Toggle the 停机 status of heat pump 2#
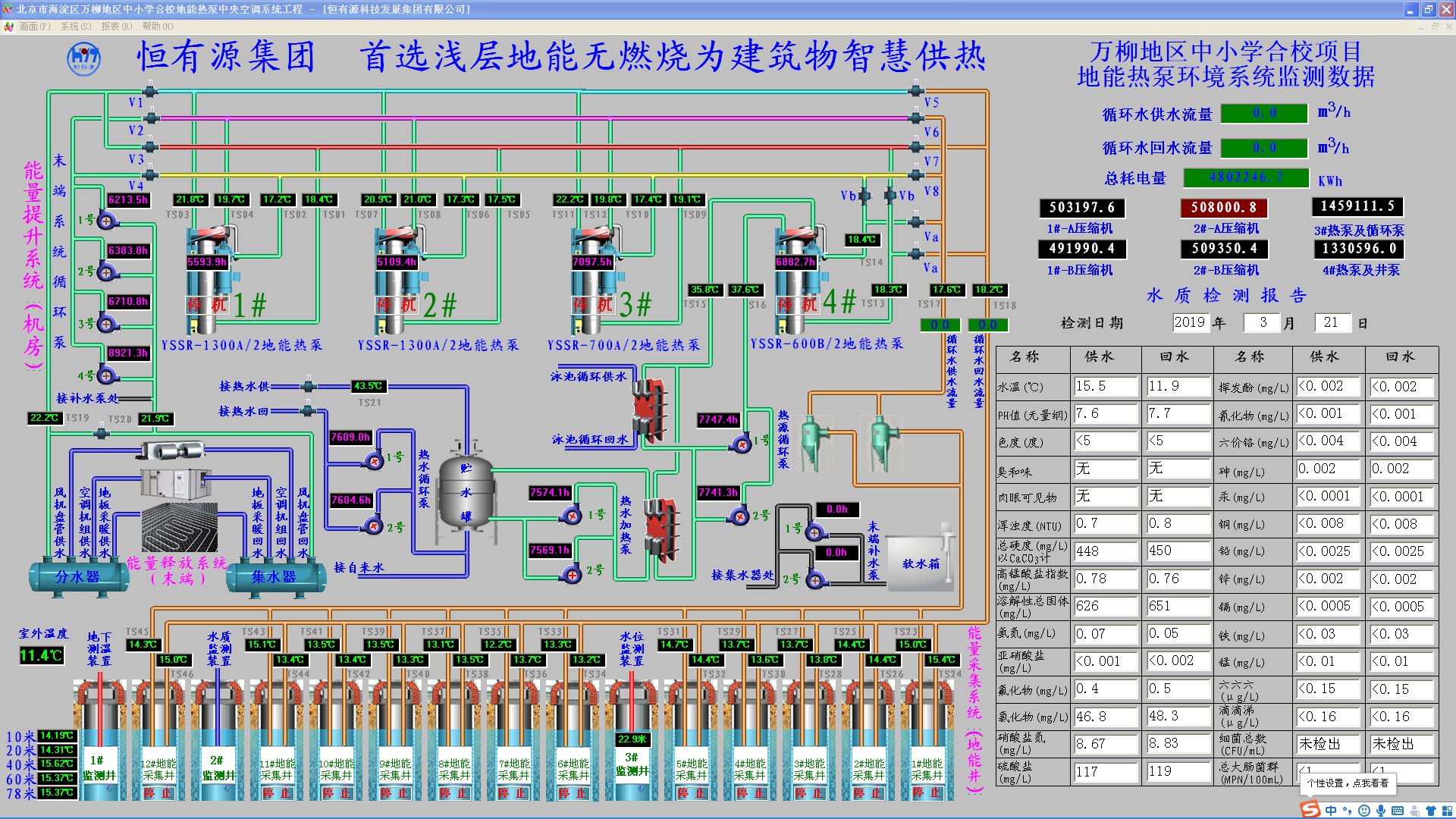The image size is (1456, 819). [397, 305]
